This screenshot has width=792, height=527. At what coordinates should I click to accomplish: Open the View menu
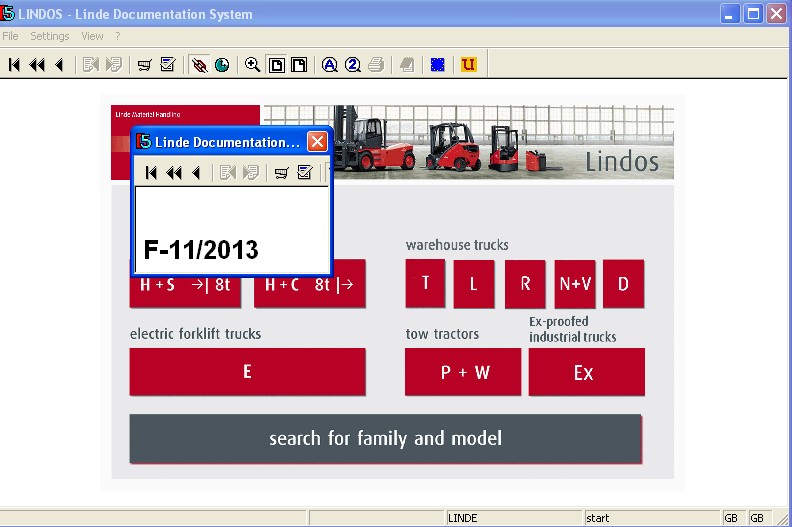tap(92, 36)
